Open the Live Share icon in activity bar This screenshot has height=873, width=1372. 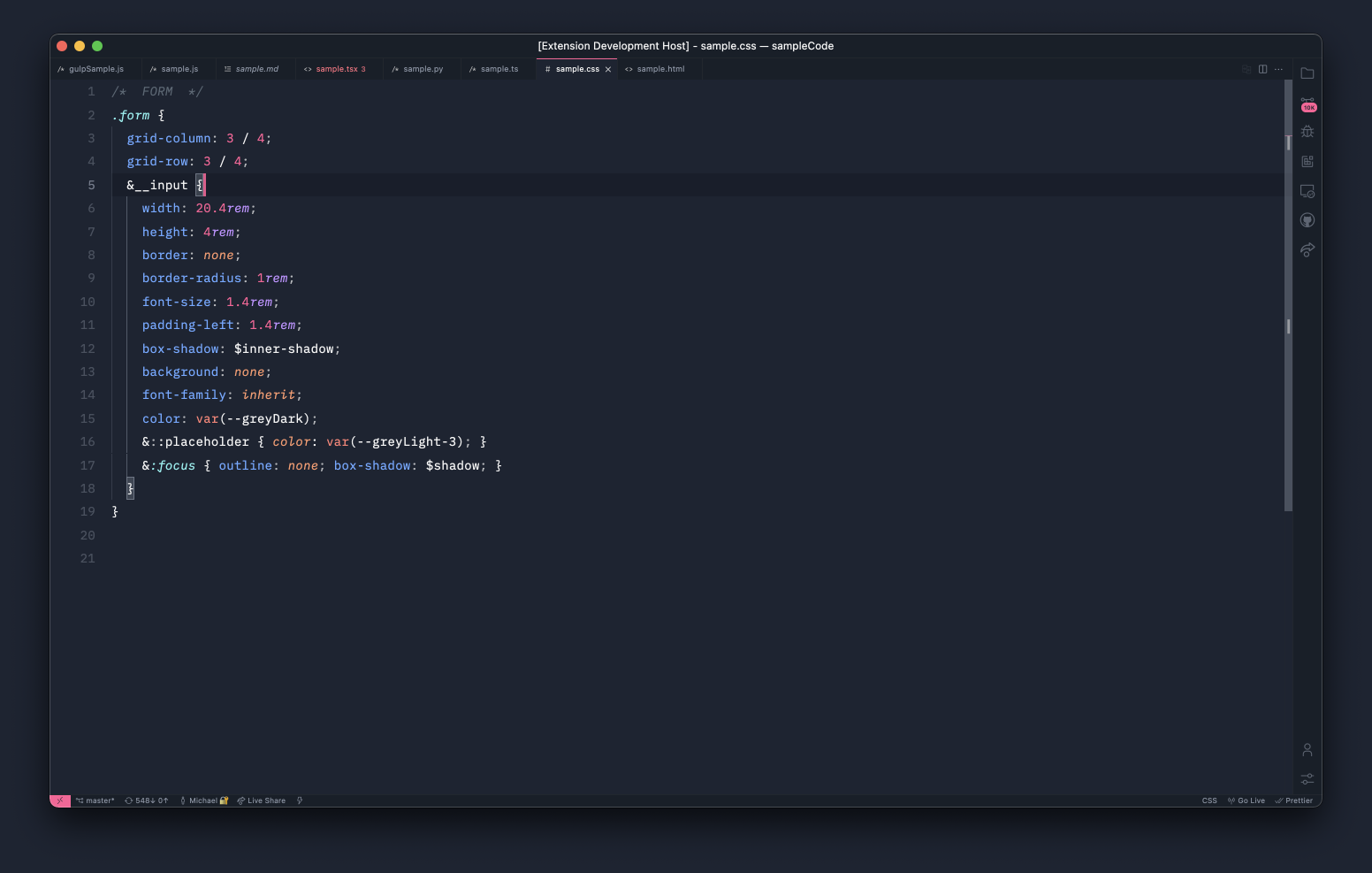[x=1307, y=249]
